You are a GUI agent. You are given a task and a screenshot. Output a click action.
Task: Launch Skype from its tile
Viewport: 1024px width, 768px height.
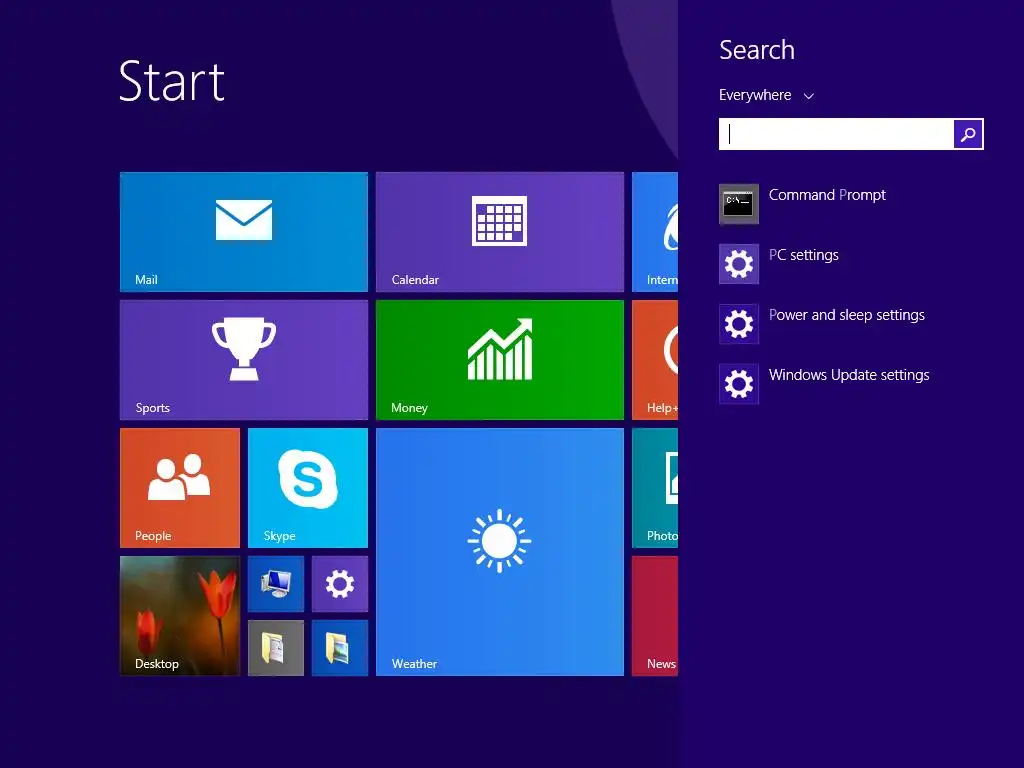308,488
